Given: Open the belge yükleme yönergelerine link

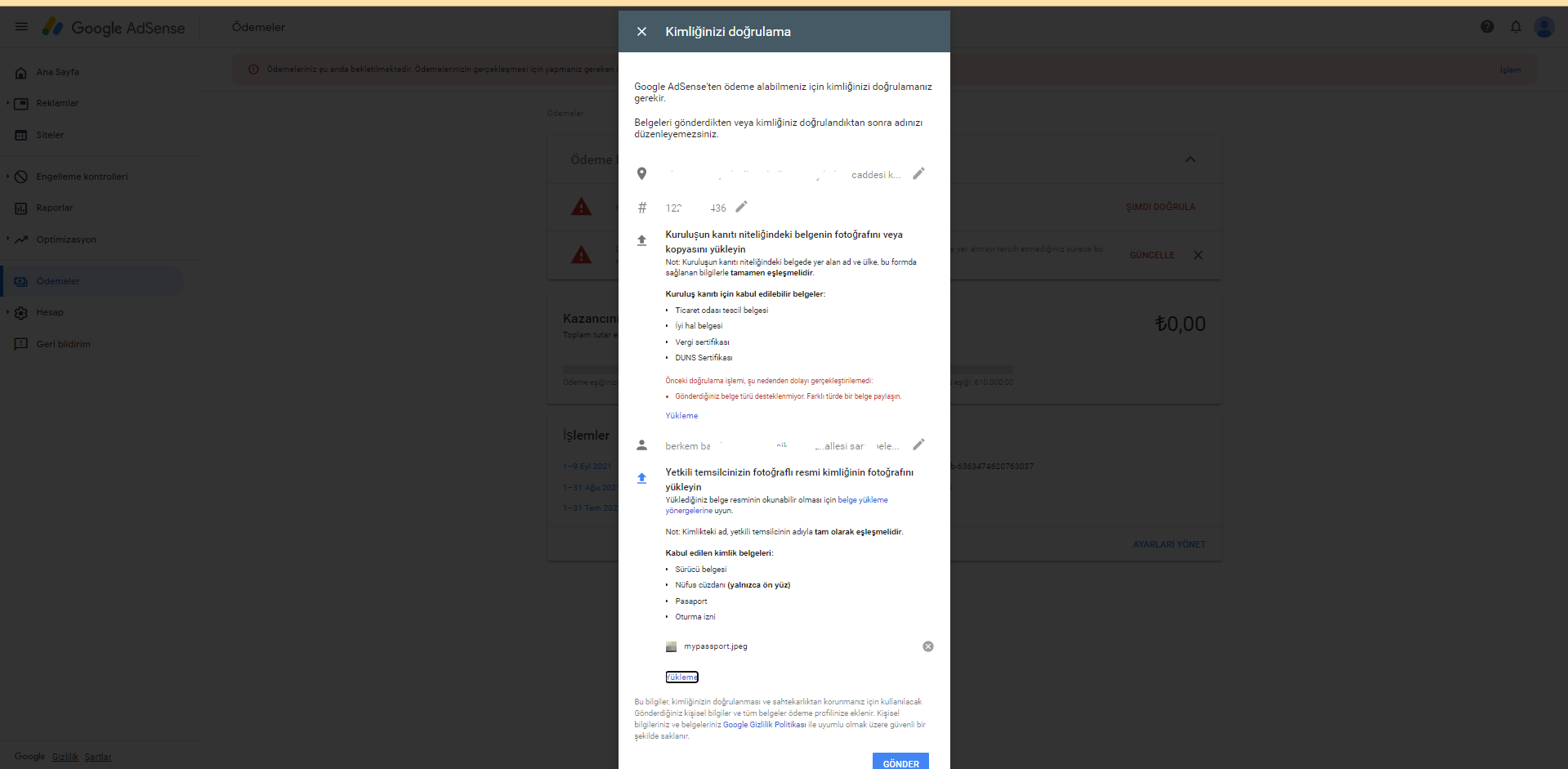Looking at the screenshot, I should [x=776, y=506].
